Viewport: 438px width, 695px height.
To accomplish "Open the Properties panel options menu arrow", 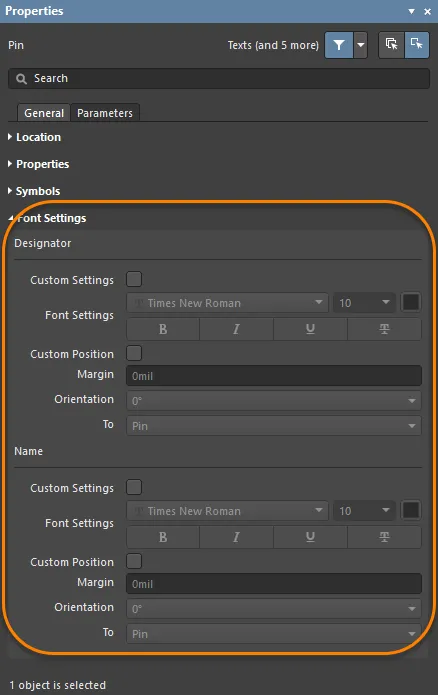I will pos(411,11).
